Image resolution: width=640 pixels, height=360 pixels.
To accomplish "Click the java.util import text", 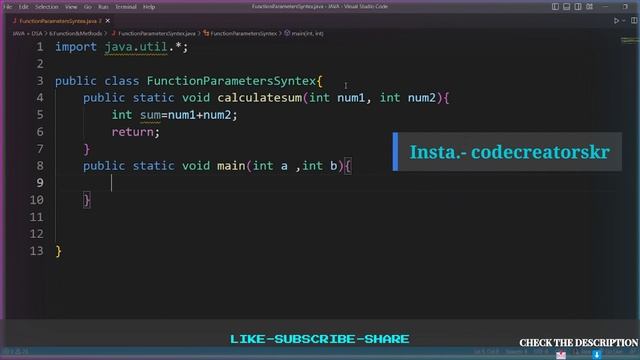I will (136, 47).
